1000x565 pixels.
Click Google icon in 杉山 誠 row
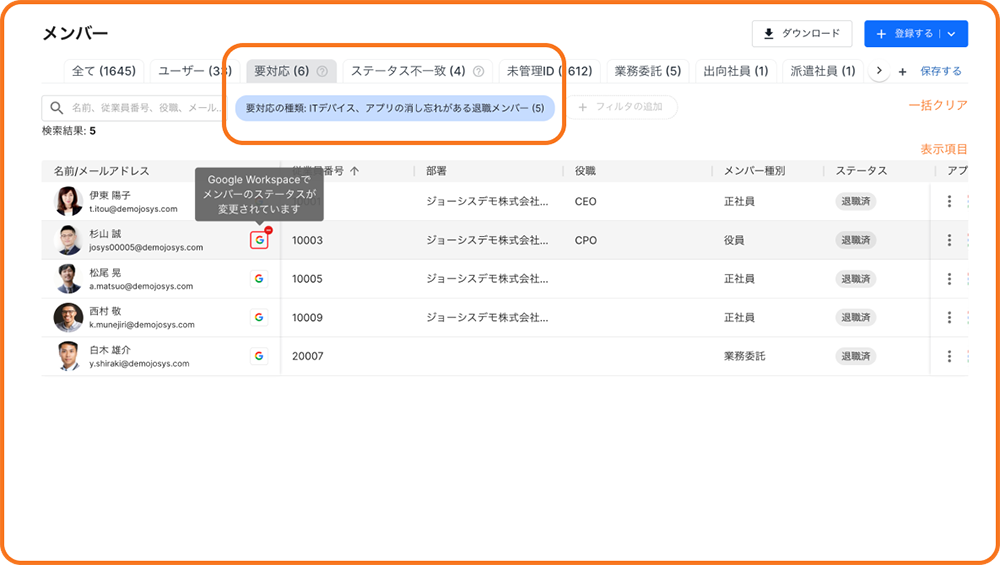(259, 240)
